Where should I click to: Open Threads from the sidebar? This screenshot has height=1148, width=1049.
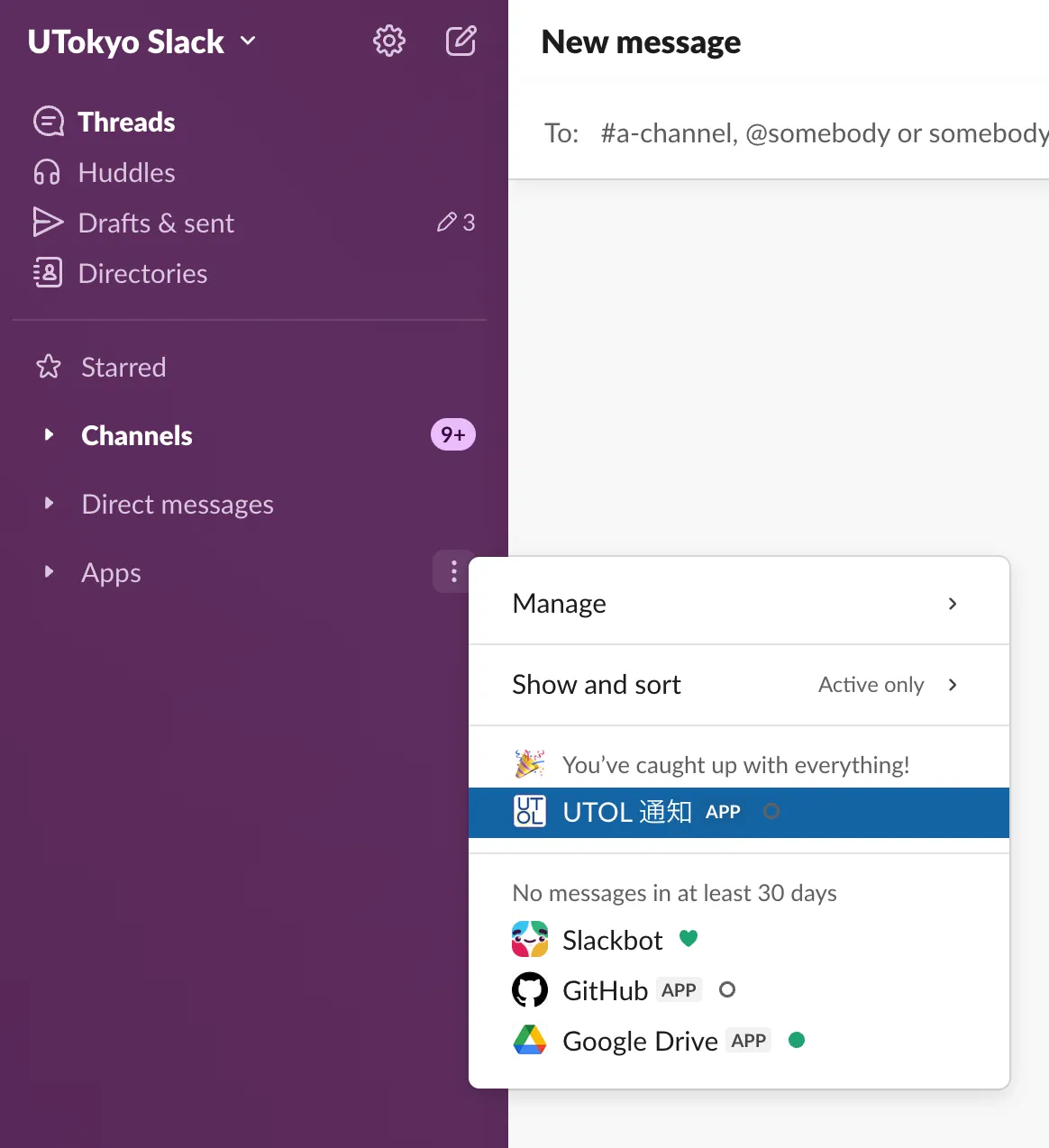point(126,122)
